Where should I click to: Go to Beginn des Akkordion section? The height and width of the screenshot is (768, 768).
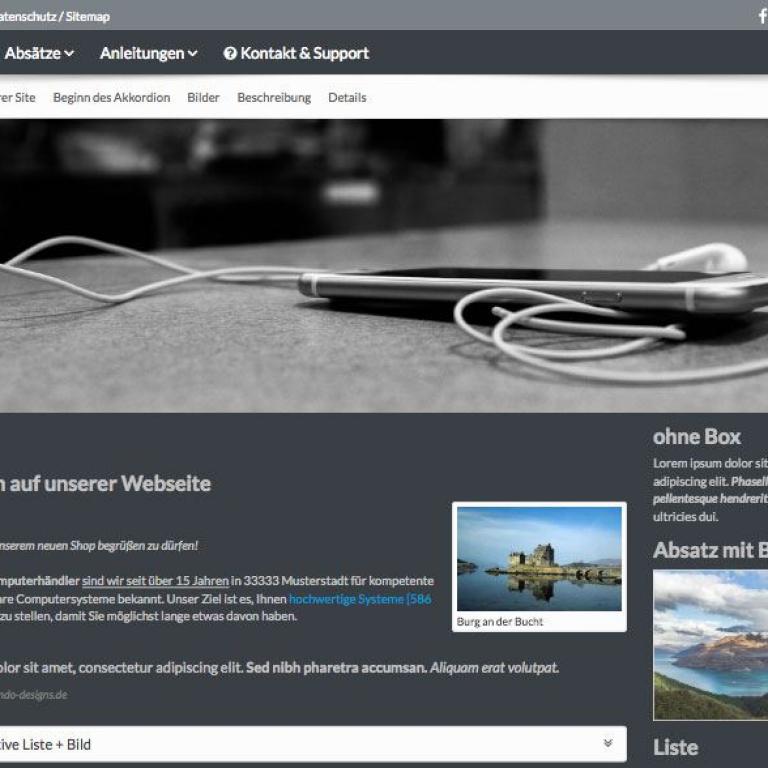pos(111,98)
